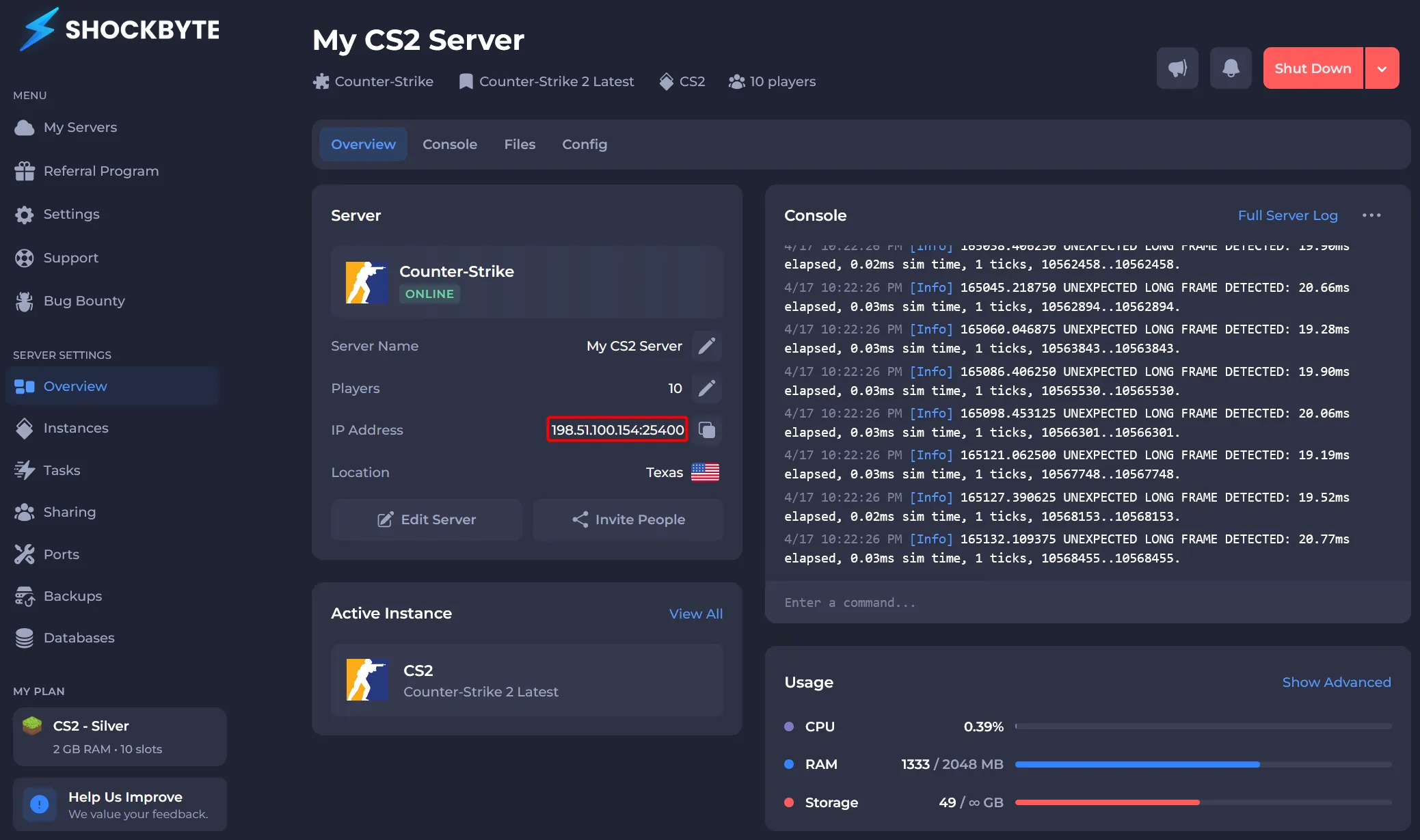
Task: Click the Shockbyte logo
Action: tap(120, 29)
